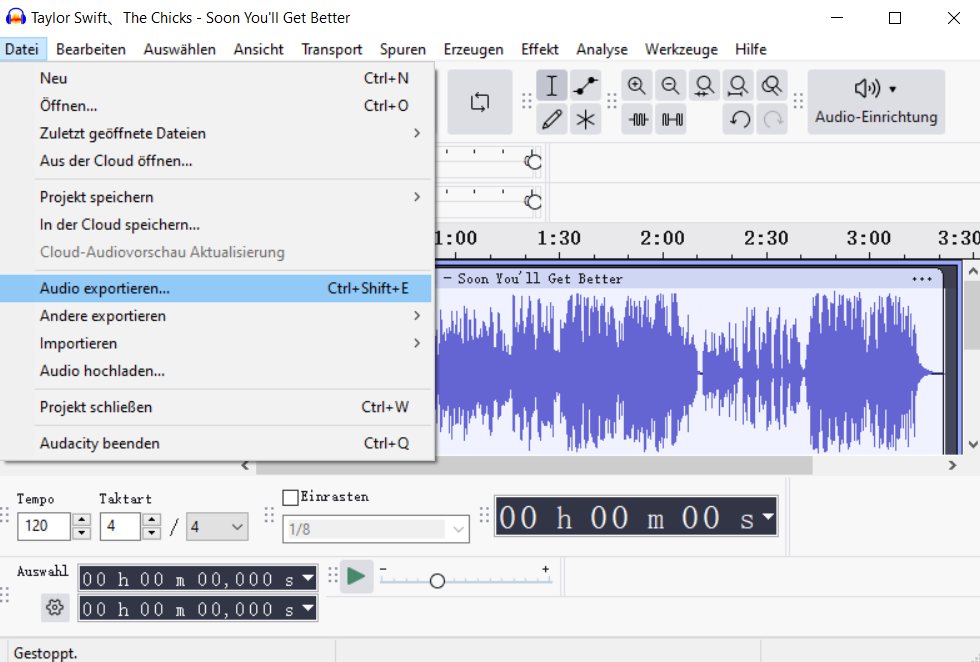Screen dimensions: 980x662
Task: Click the Undo arrow icon
Action: (x=738, y=119)
